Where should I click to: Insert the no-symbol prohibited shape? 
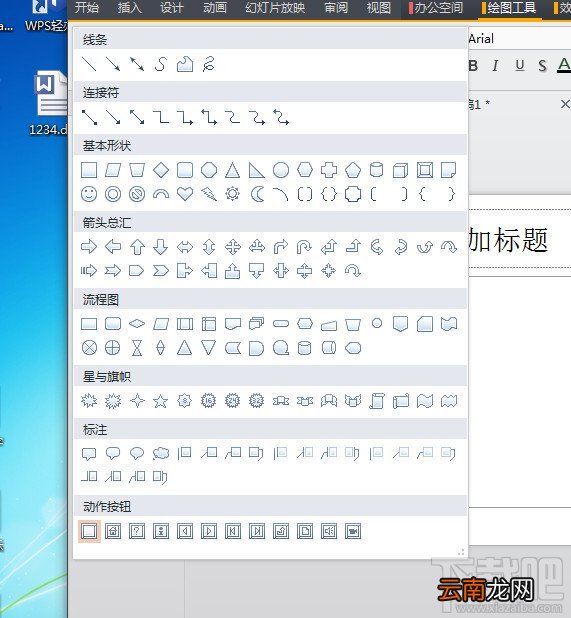point(137,194)
